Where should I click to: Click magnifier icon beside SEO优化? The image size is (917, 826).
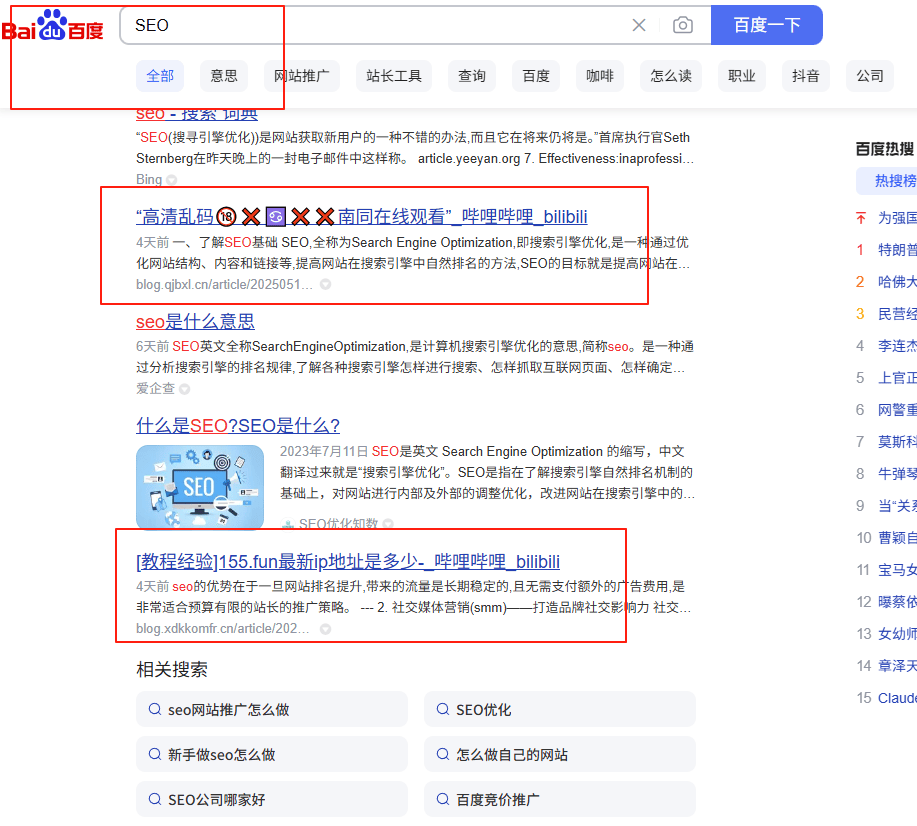pyautogui.click(x=443, y=709)
